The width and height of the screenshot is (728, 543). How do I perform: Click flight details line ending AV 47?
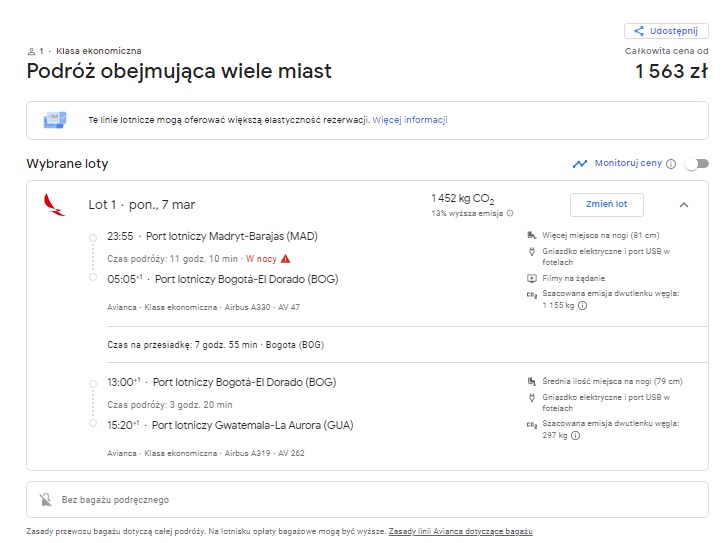pos(203,307)
